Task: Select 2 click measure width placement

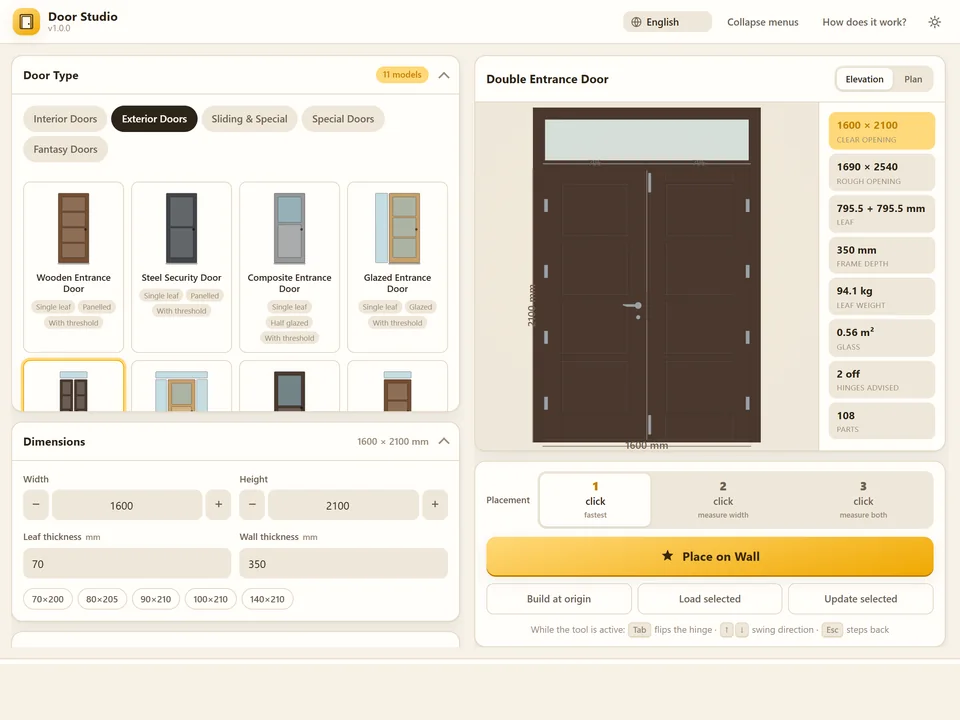Action: 723,500
